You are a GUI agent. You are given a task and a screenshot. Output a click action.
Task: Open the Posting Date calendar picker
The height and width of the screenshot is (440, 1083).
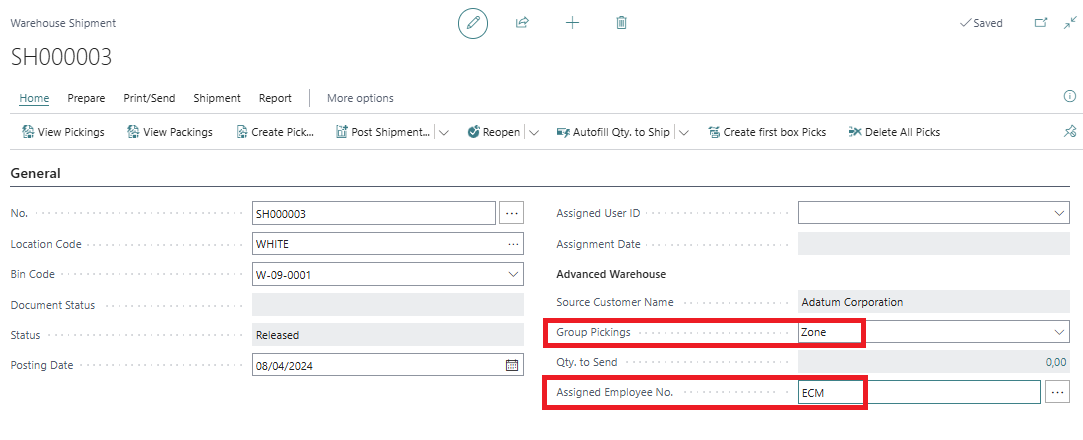512,365
